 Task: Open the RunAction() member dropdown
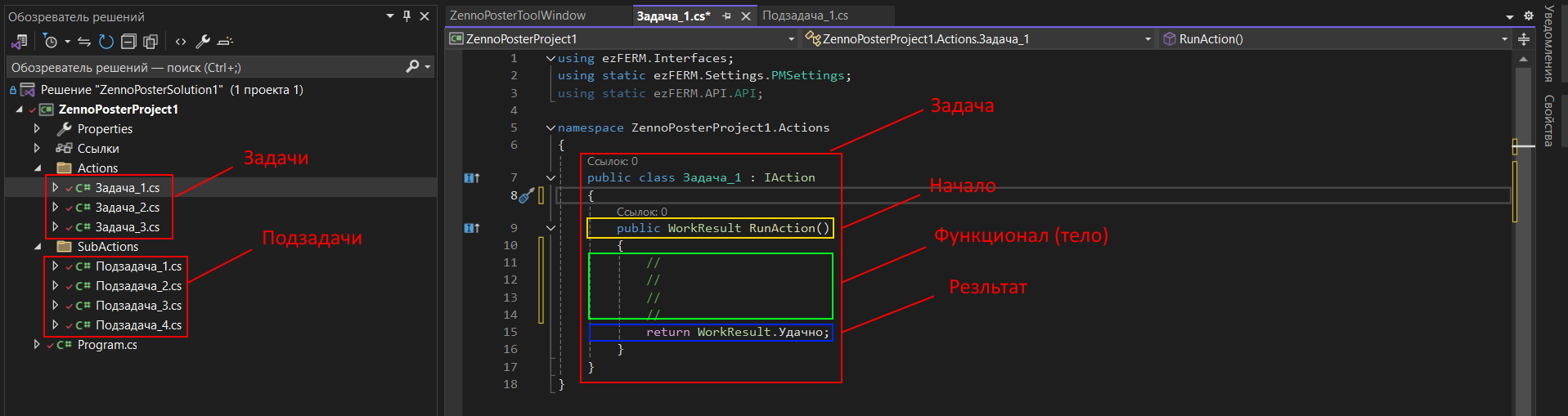[x=1503, y=39]
